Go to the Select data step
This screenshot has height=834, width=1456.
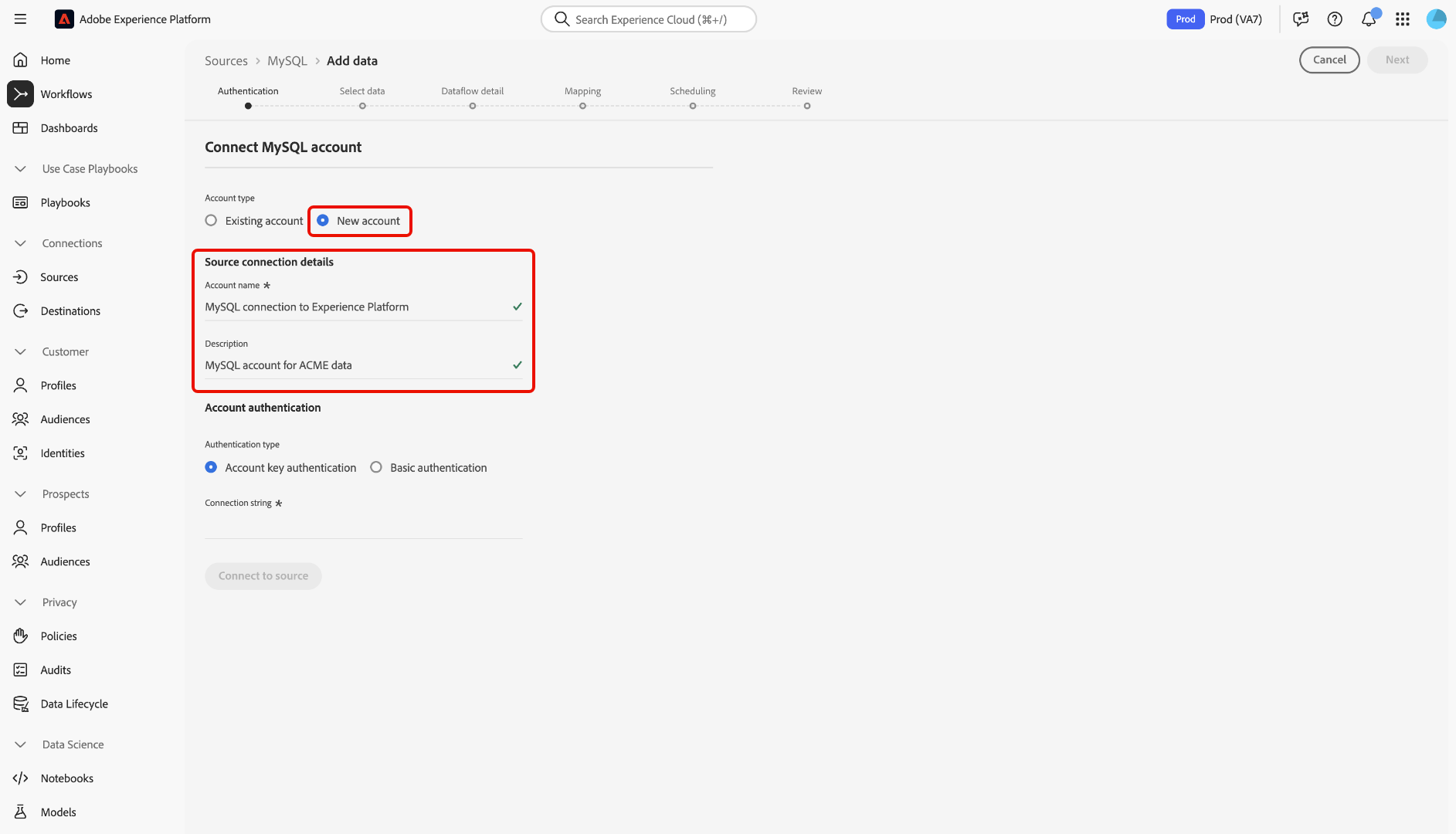pyautogui.click(x=362, y=98)
